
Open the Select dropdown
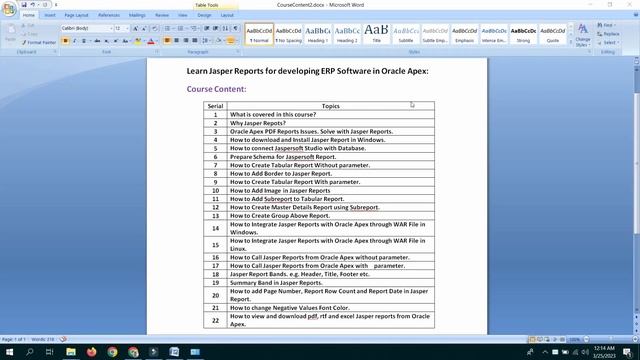(608, 42)
